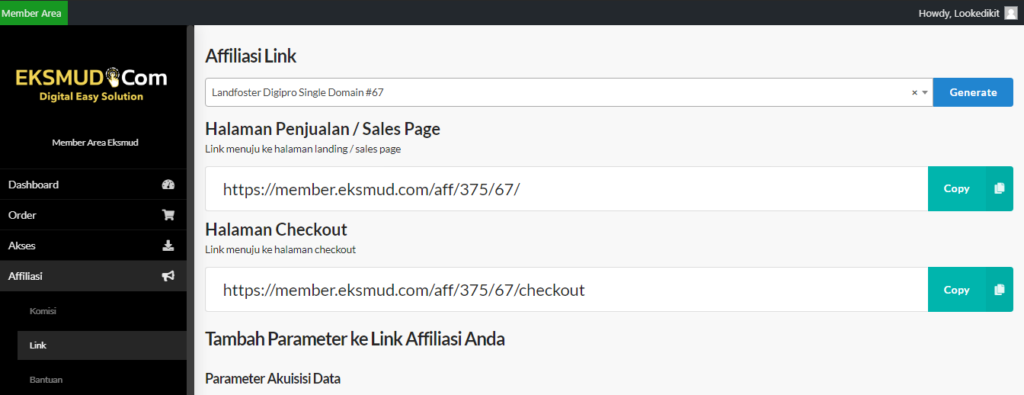Open the Landfoster Digipro Single Domain selector
The height and width of the screenshot is (395, 1024).
(569, 93)
